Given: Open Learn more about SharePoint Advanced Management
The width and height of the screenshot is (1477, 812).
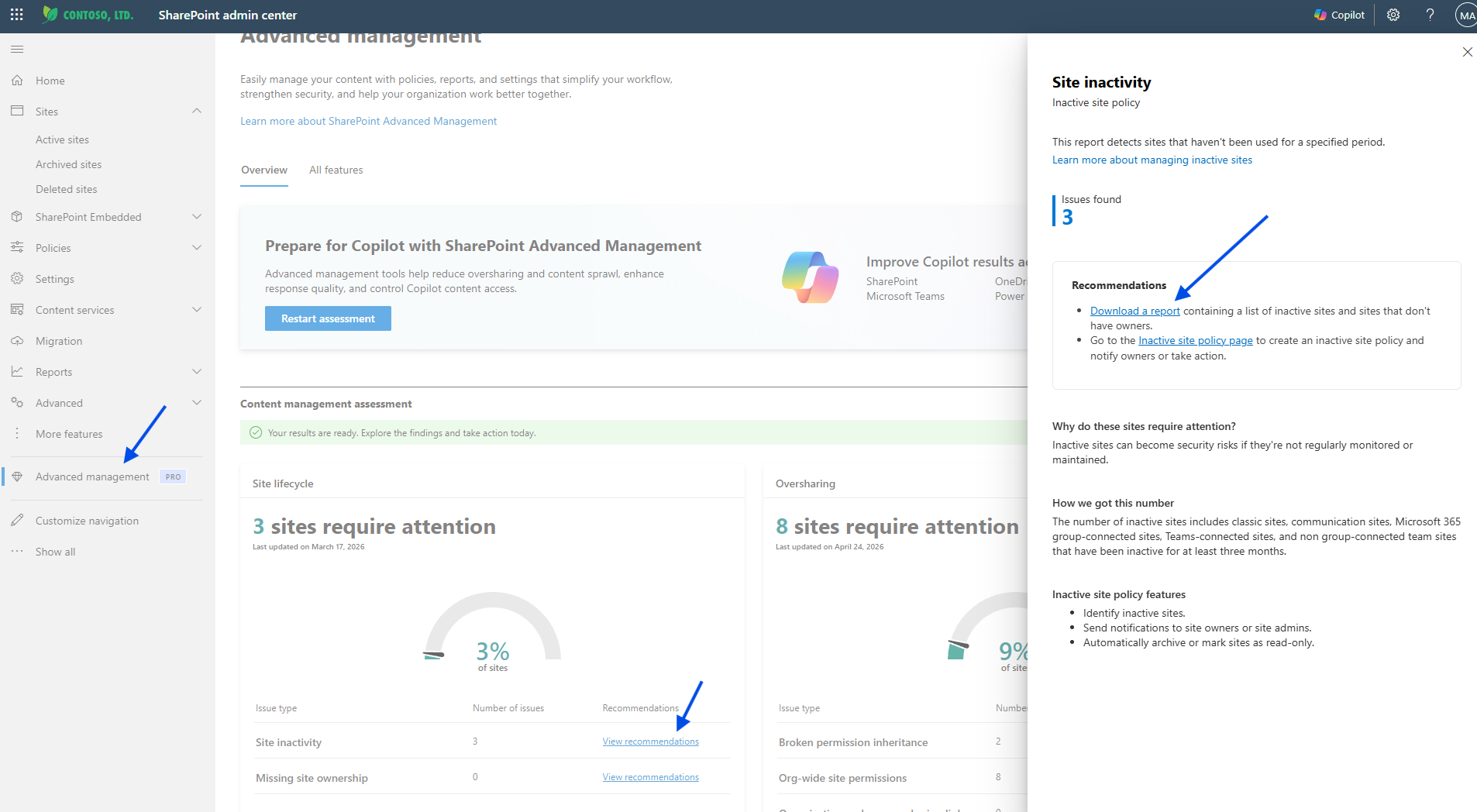Looking at the screenshot, I should pos(368,121).
